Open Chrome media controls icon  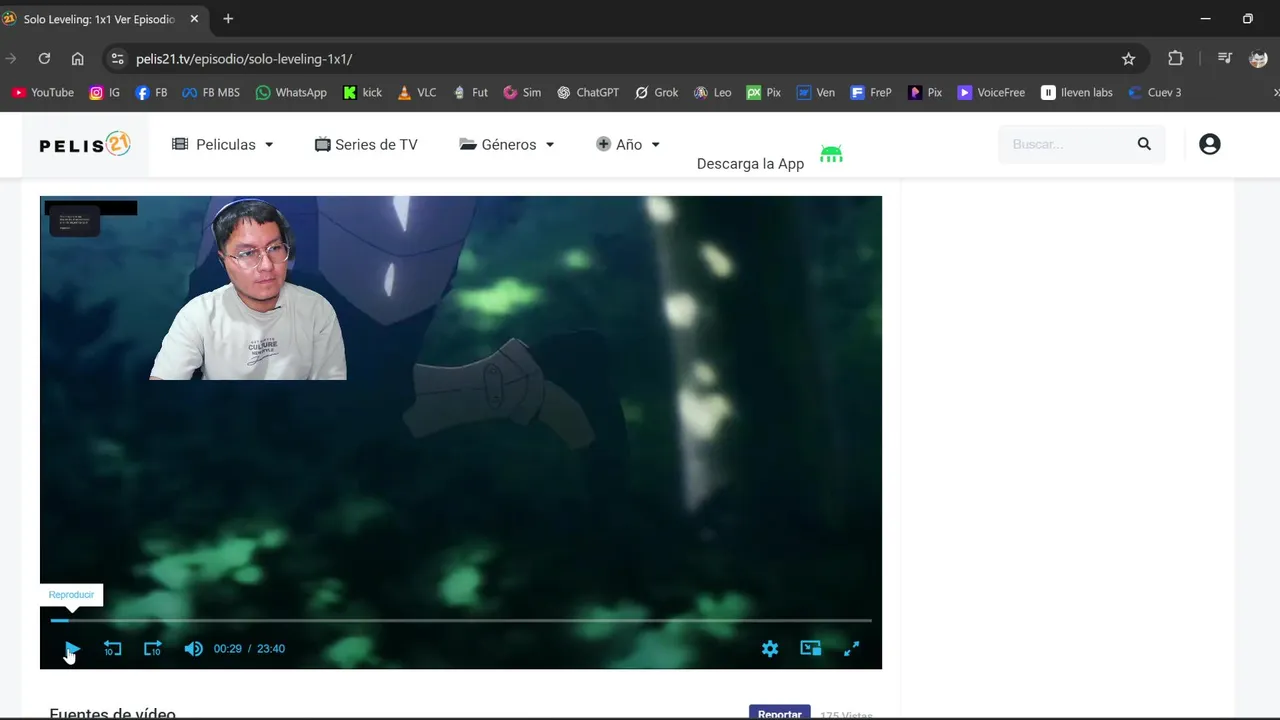pos(1224,58)
